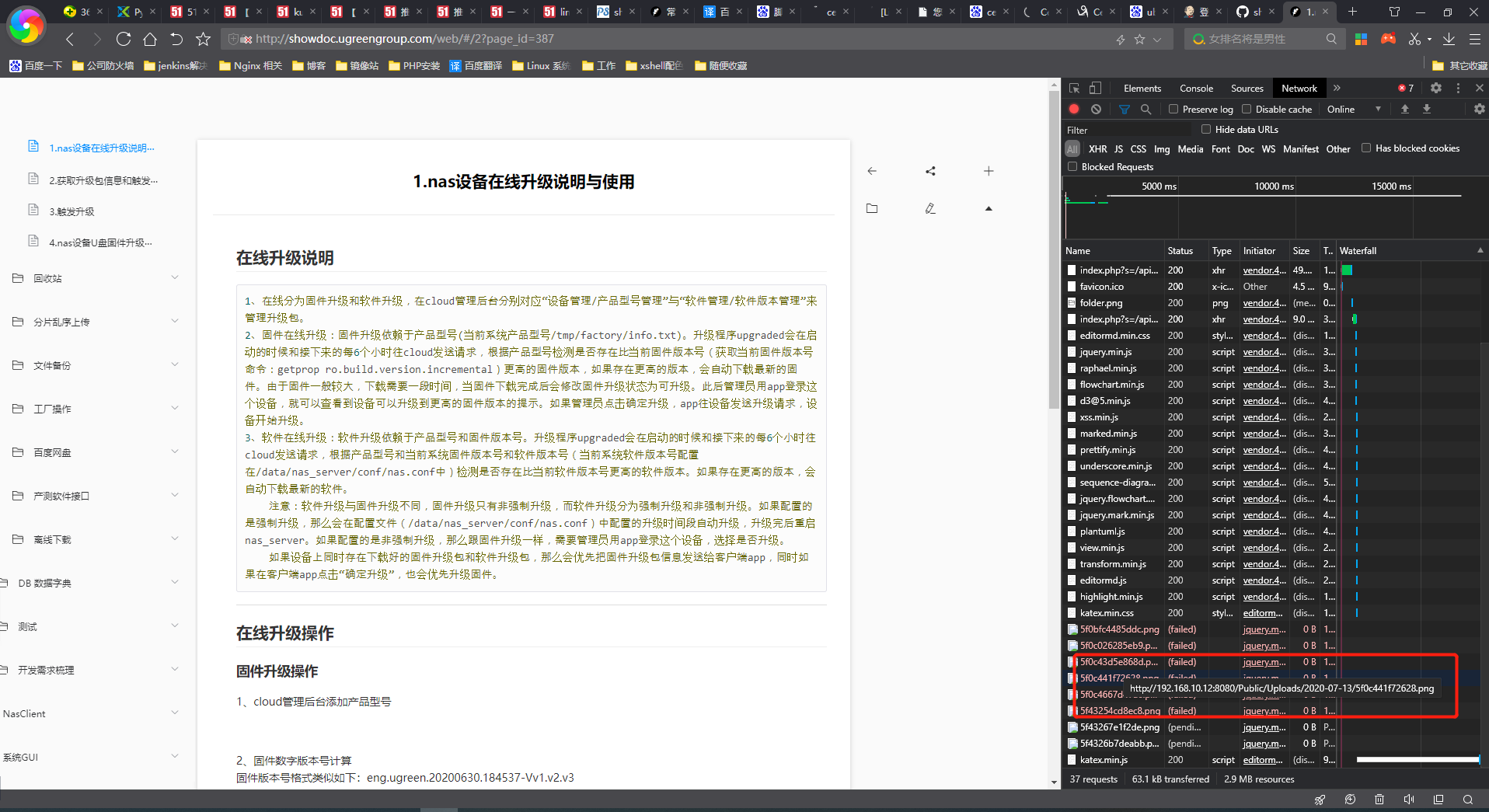The image size is (1489, 812).
Task: Click the XHR request type filter
Action: pyautogui.click(x=1098, y=148)
